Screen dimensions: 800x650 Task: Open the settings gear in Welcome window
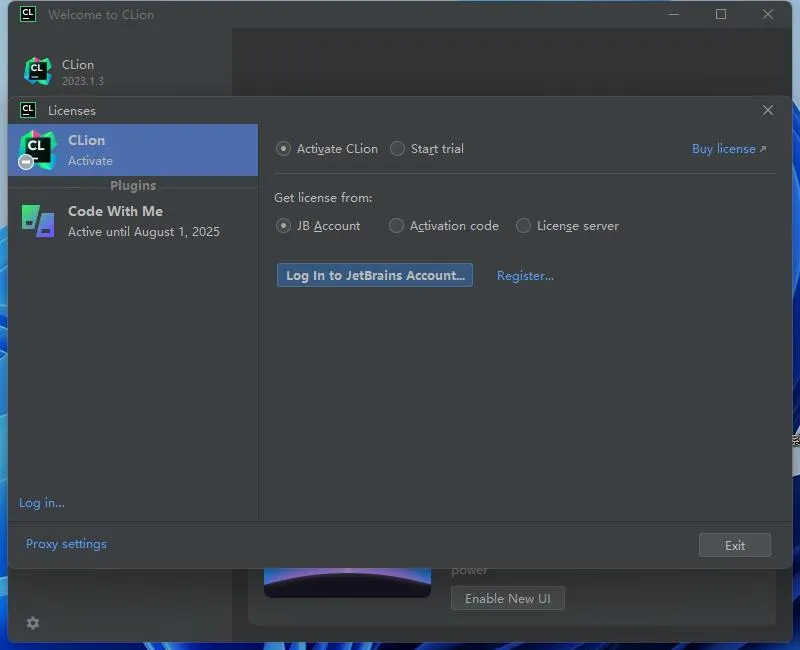coord(33,623)
